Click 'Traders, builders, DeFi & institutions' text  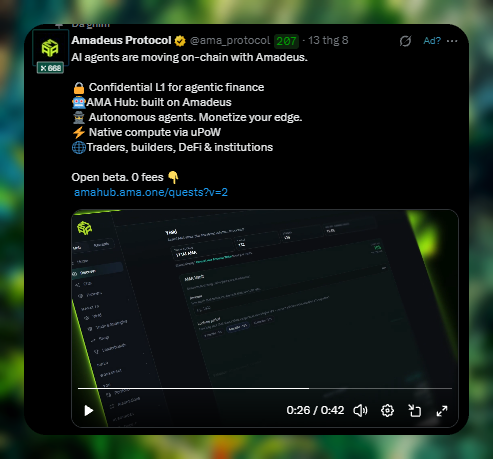(x=180, y=147)
